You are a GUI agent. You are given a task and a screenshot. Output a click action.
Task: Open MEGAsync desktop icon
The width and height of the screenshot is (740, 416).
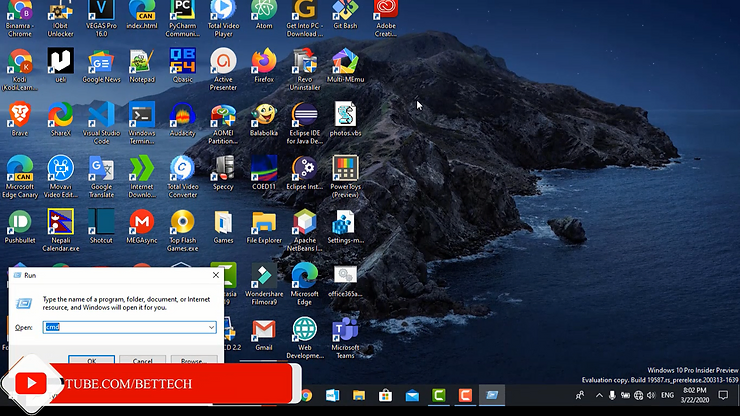[142, 227]
